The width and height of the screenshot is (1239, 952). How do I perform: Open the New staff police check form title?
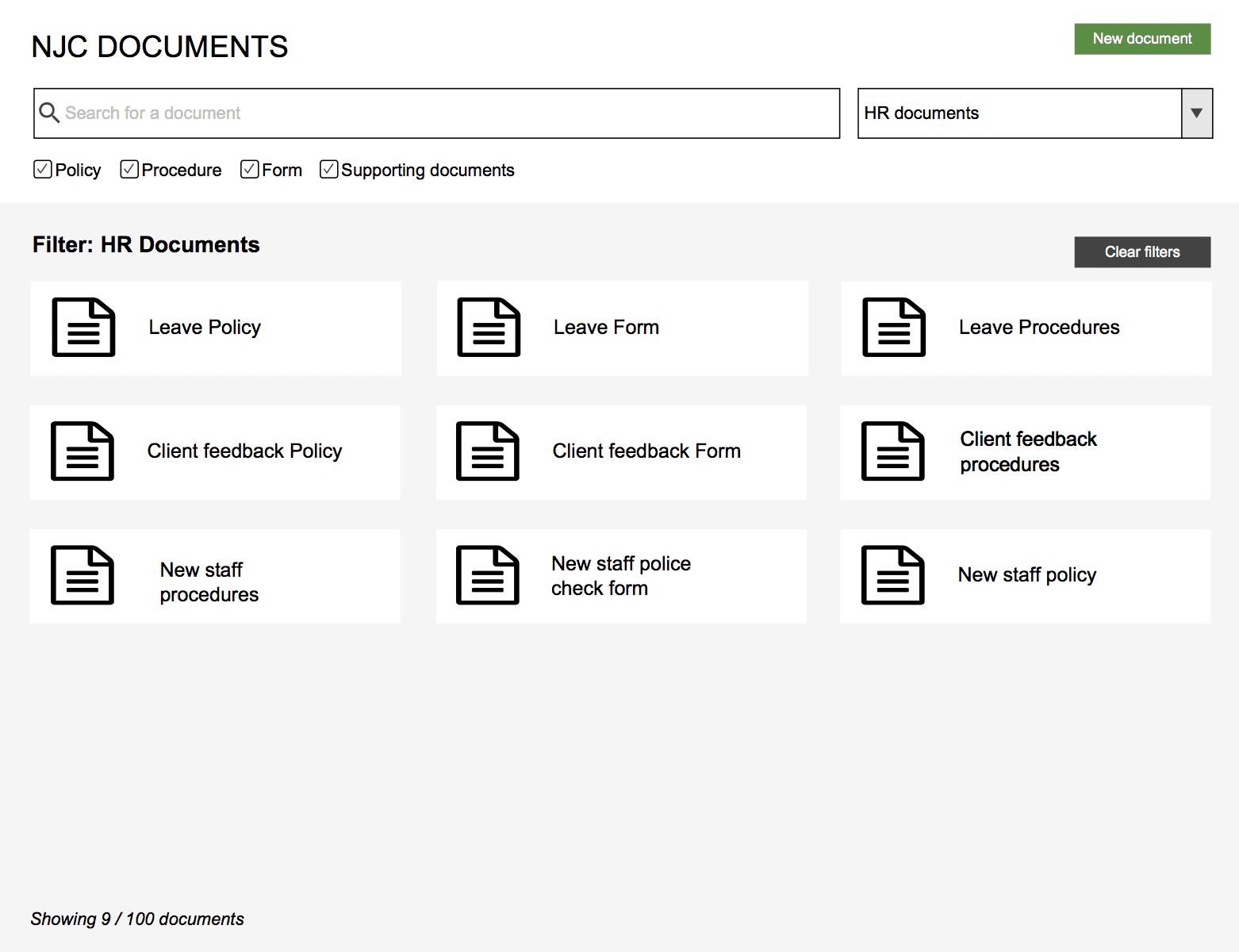[x=621, y=576]
